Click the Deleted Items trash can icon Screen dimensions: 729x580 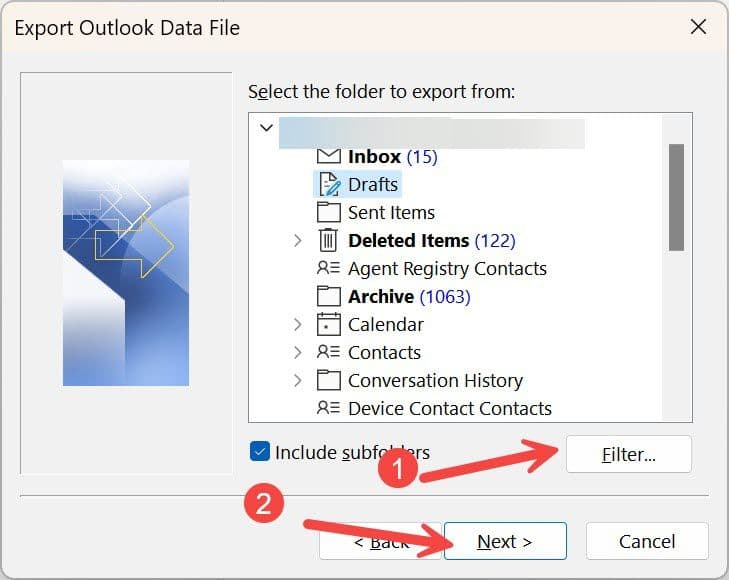coord(328,240)
